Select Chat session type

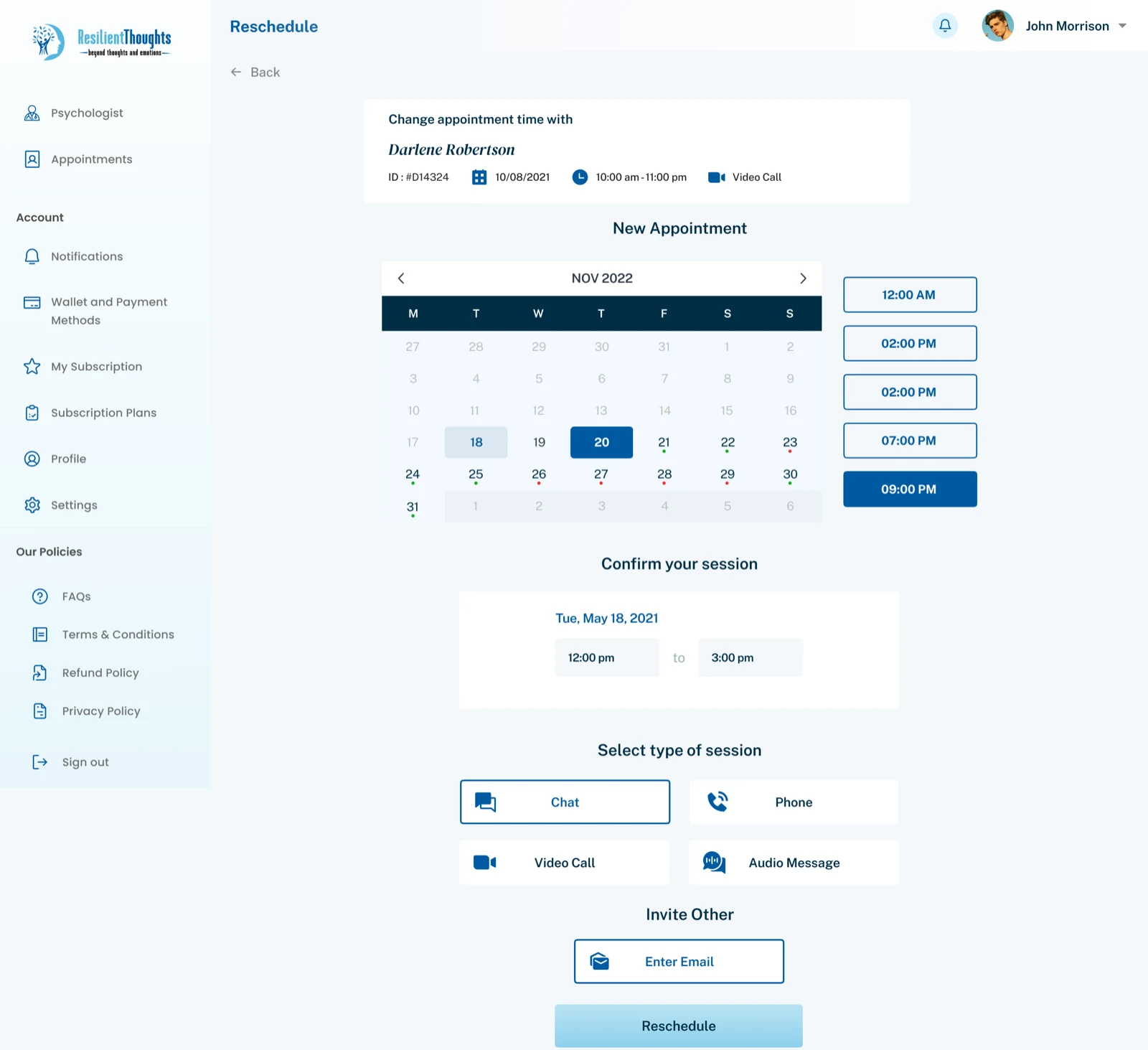pos(565,802)
